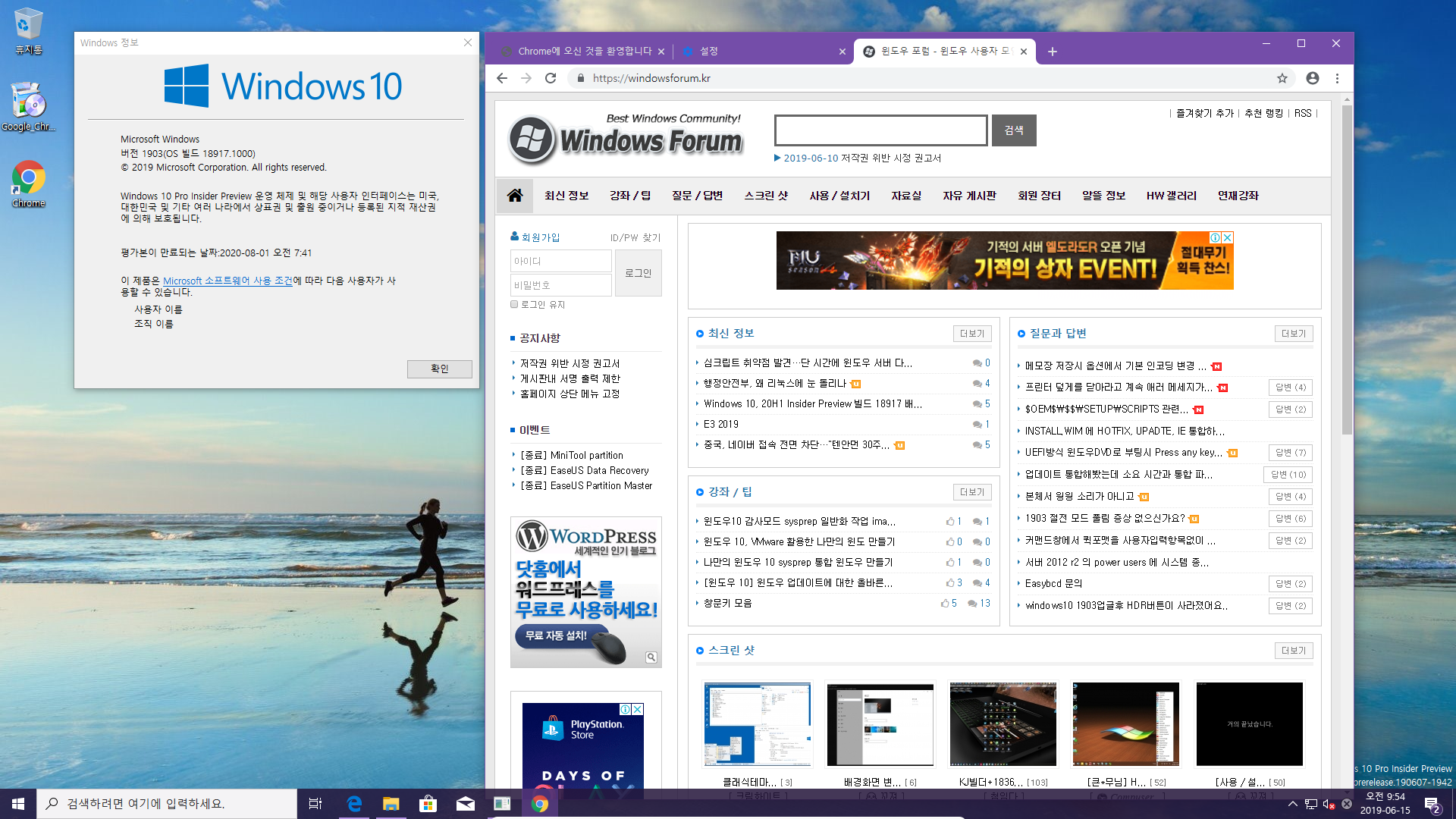
Task: Click the forum home icon in navigation
Action: [515, 196]
